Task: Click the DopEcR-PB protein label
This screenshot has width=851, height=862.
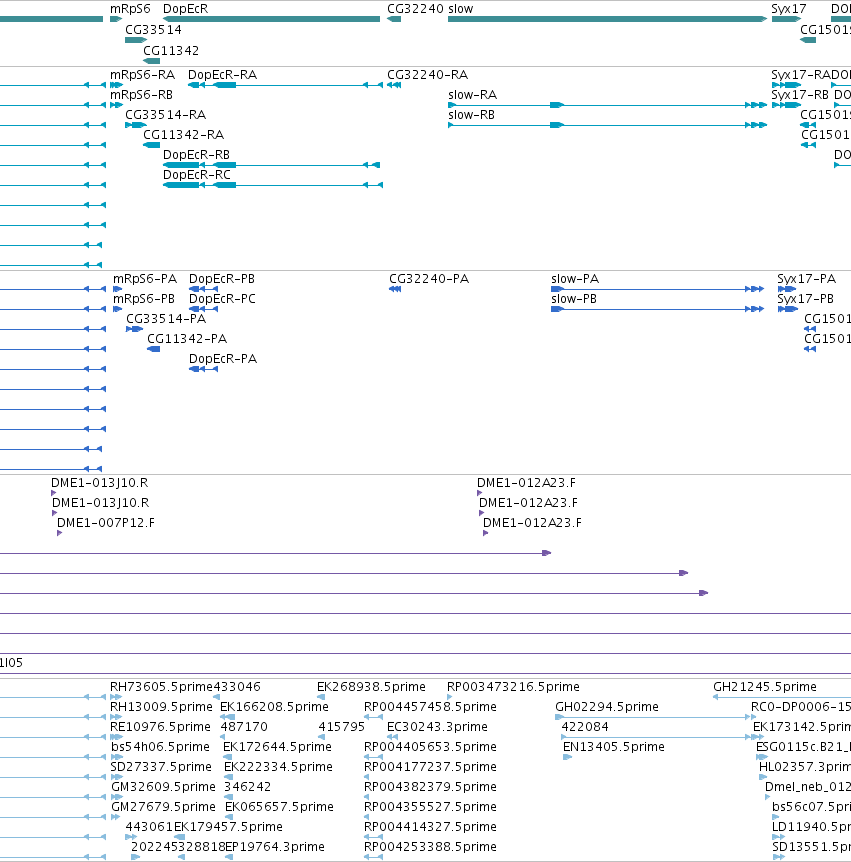Action: pyautogui.click(x=222, y=279)
